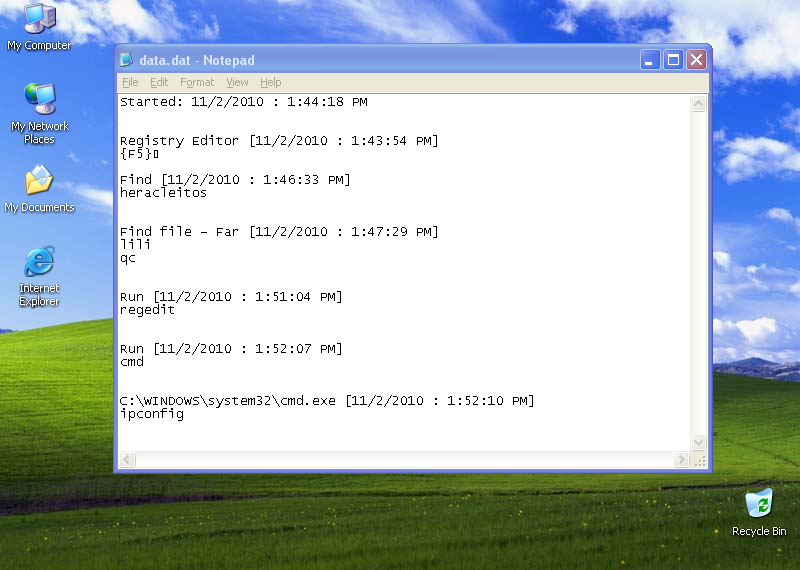Click the word 'heracleitos'
800x570 pixels.
pos(163,193)
